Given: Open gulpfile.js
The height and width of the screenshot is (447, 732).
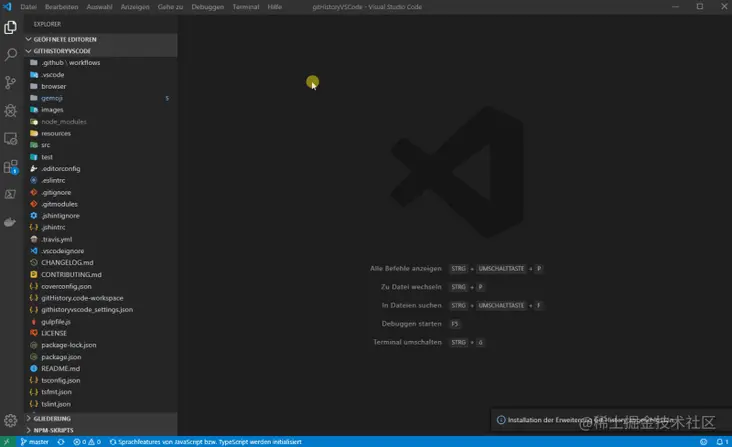Looking at the screenshot, I should 101,321.
